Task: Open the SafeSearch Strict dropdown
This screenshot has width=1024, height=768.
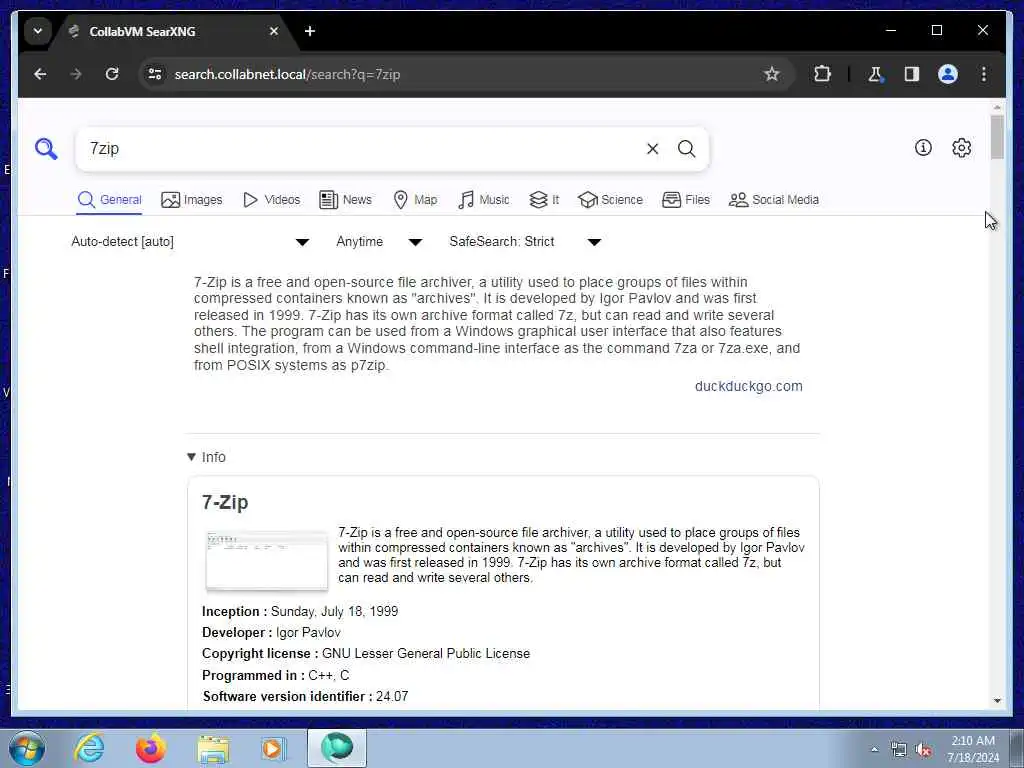Action: pyautogui.click(x=525, y=242)
